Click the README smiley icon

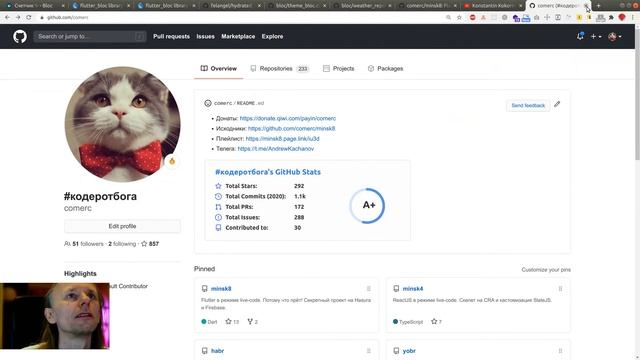208,103
